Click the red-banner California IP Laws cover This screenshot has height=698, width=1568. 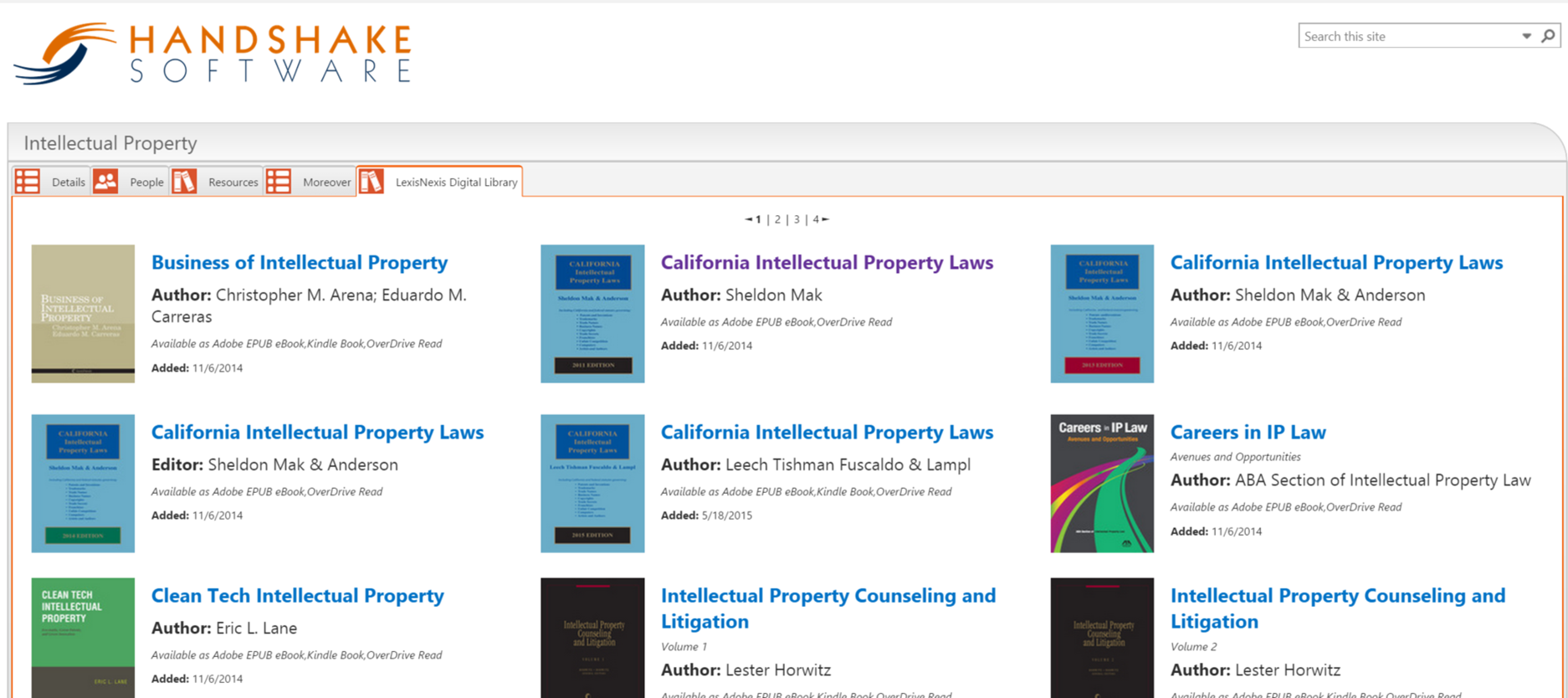[1102, 314]
